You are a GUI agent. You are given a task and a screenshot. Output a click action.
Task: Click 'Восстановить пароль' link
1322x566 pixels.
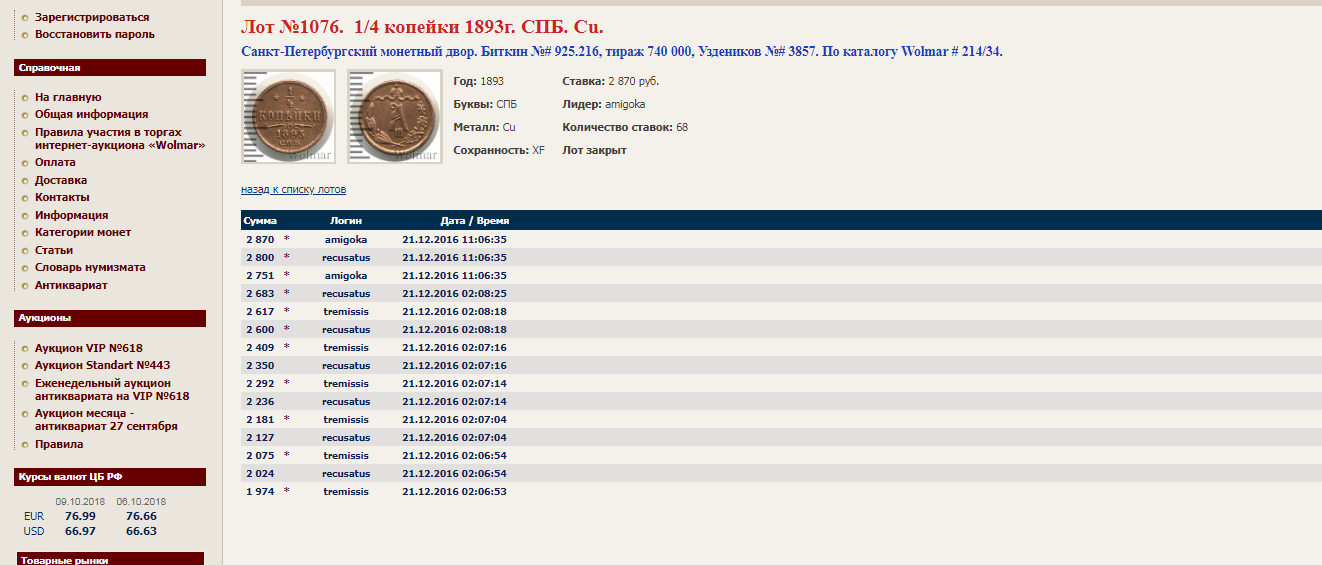pos(94,35)
